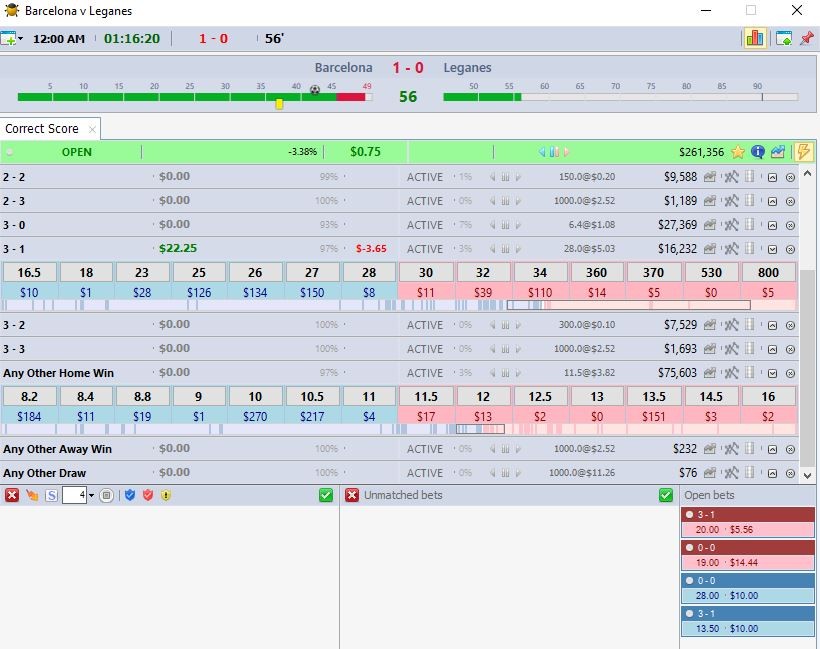The height and width of the screenshot is (649, 820).
Task: Open dropdown arrow next to the 4 field
Action: tap(91, 495)
